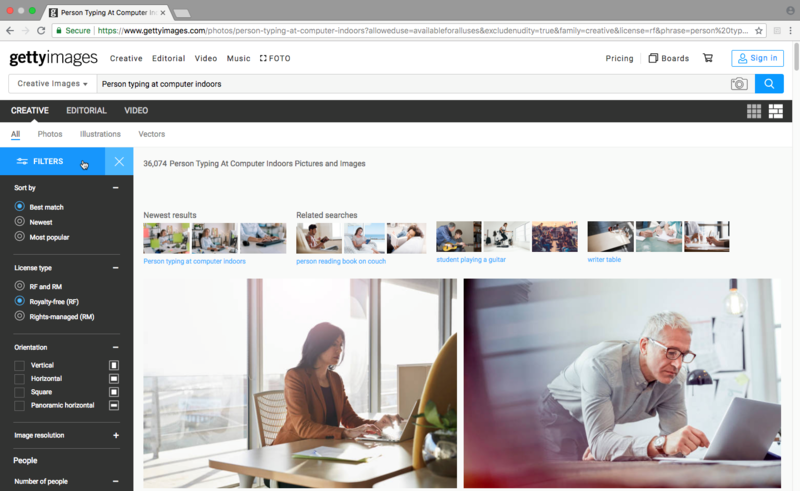Open 'student playing a guitar' related search
Viewport: 800px width, 491px height.
pos(471,260)
